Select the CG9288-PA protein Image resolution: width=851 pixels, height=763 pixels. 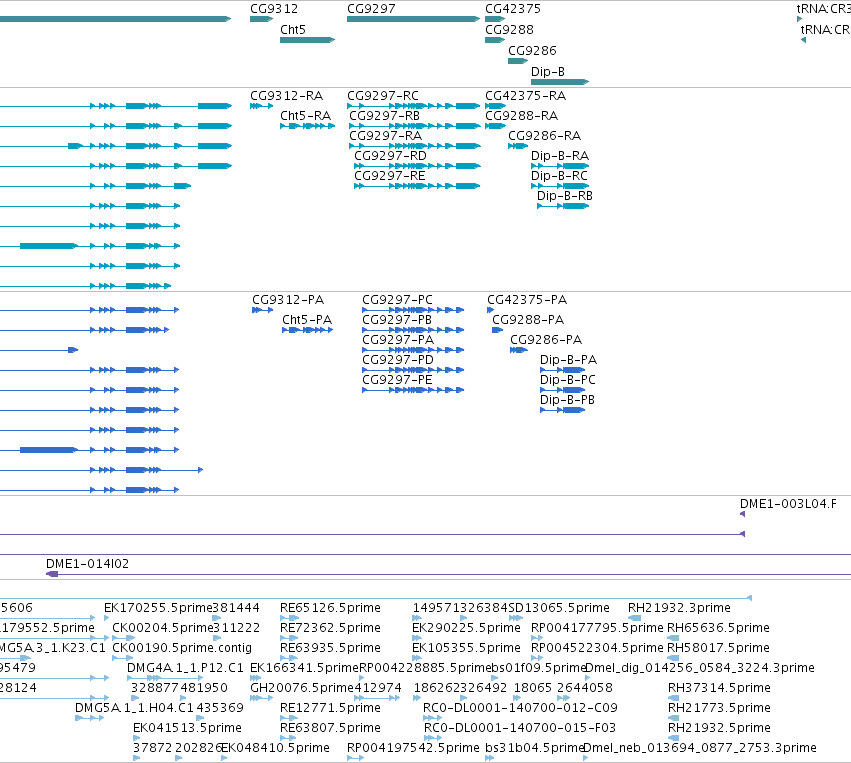(497, 330)
